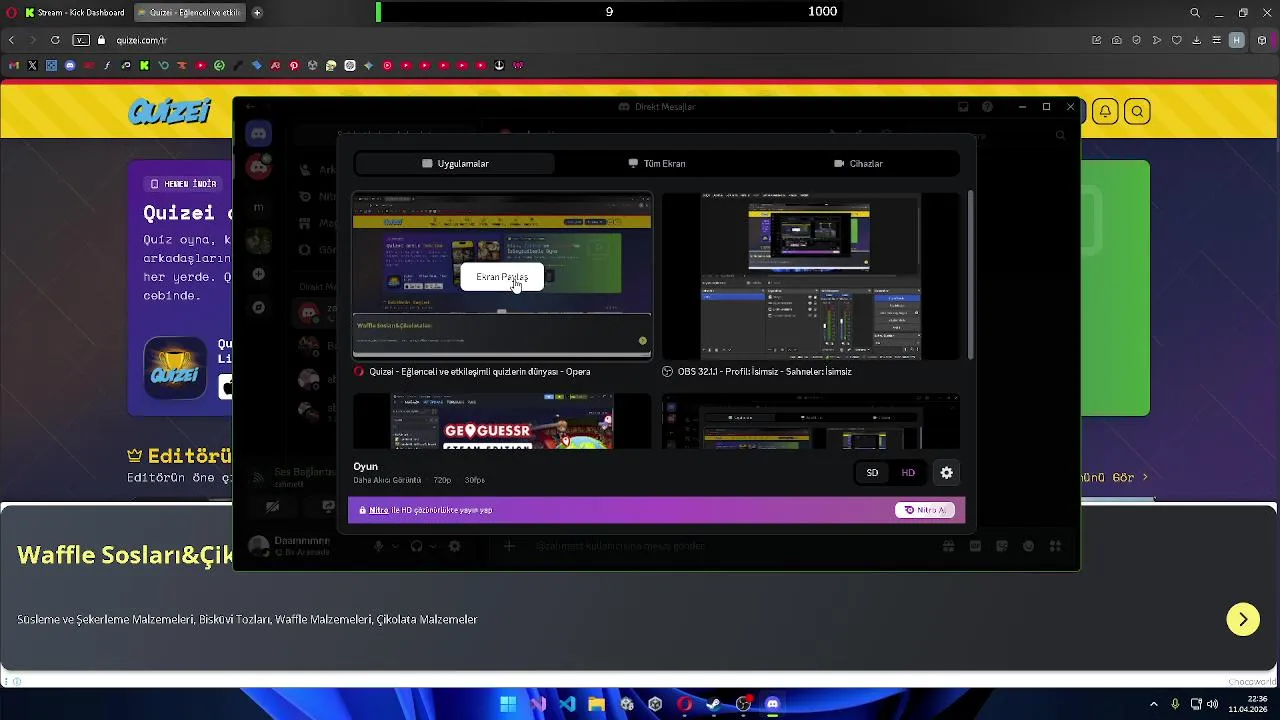Screen dimensions: 1280x720
Task: Open Opera extensions cube icon
Action: 1262,40
